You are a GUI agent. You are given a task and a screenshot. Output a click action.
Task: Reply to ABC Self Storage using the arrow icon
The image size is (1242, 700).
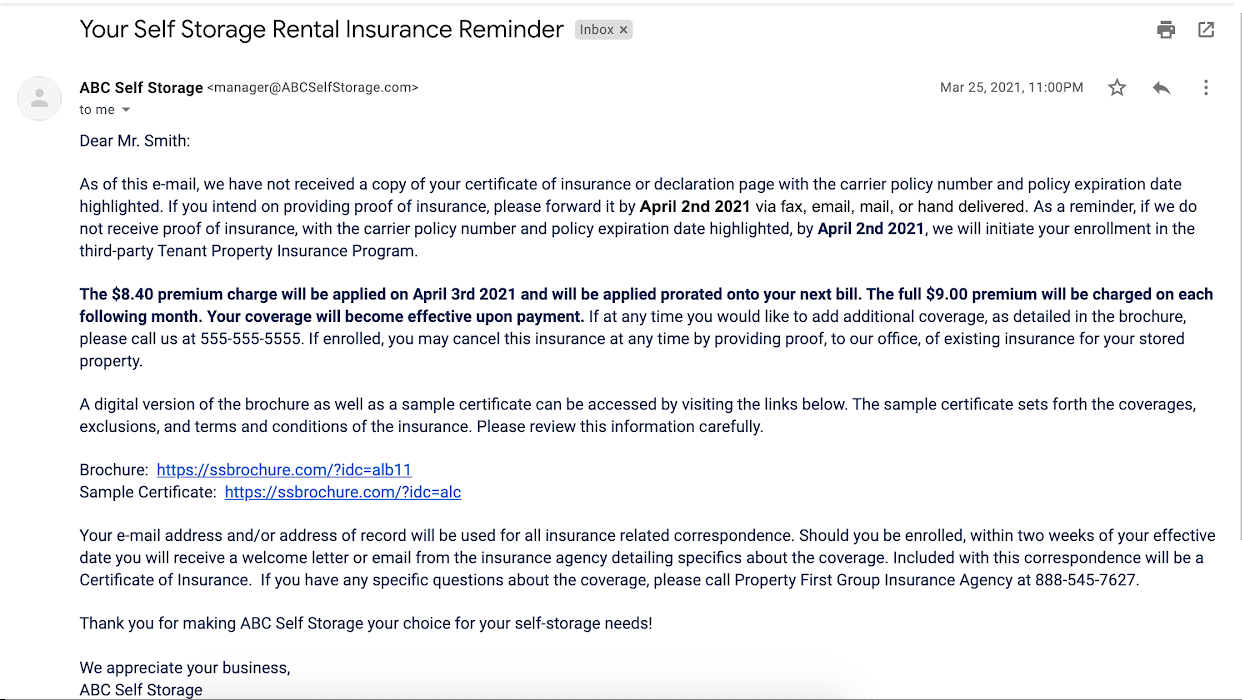[x=1161, y=88]
